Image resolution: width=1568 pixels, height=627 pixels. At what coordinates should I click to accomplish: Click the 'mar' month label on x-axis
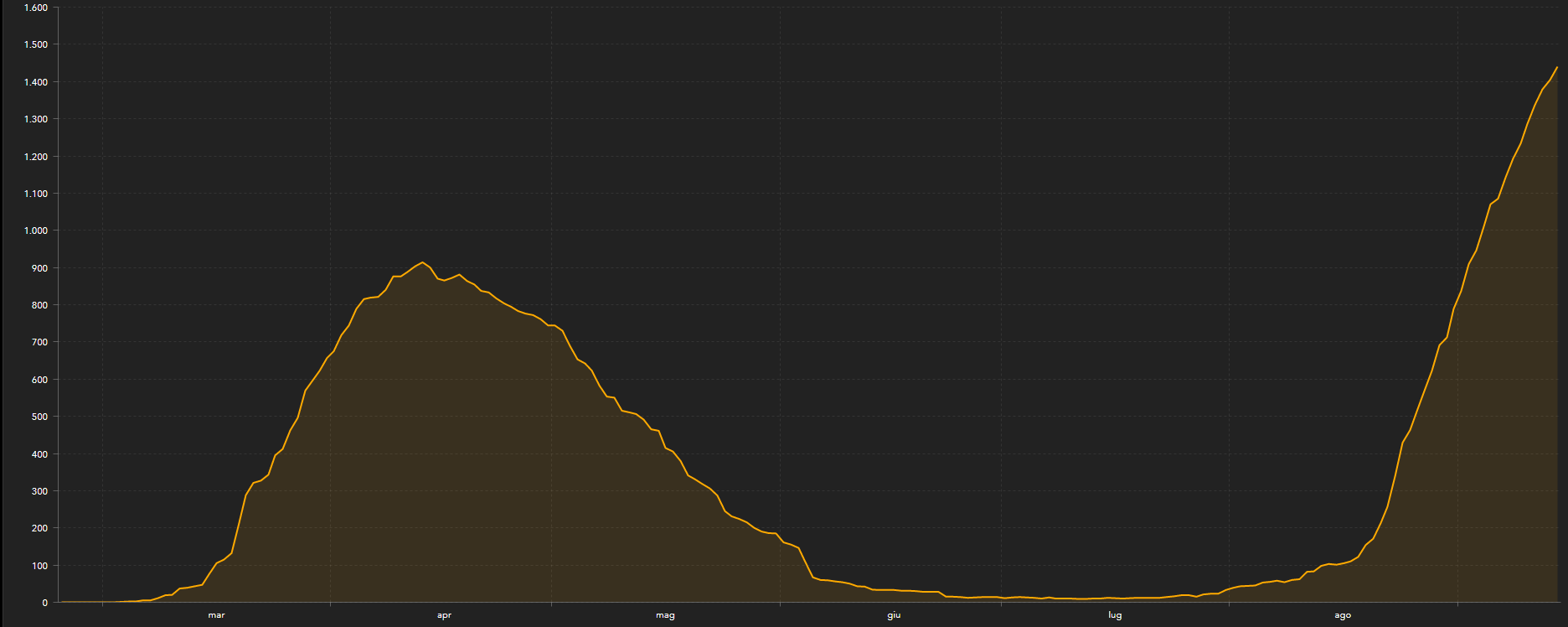coord(216,615)
